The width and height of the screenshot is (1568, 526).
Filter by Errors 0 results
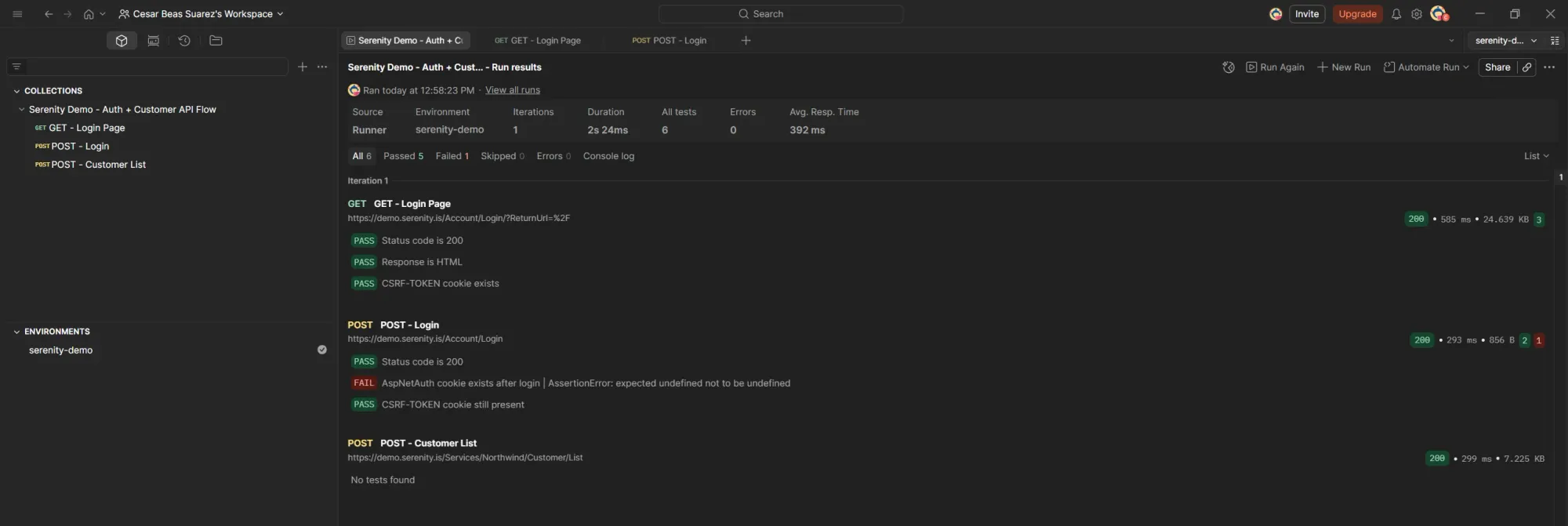[554, 156]
